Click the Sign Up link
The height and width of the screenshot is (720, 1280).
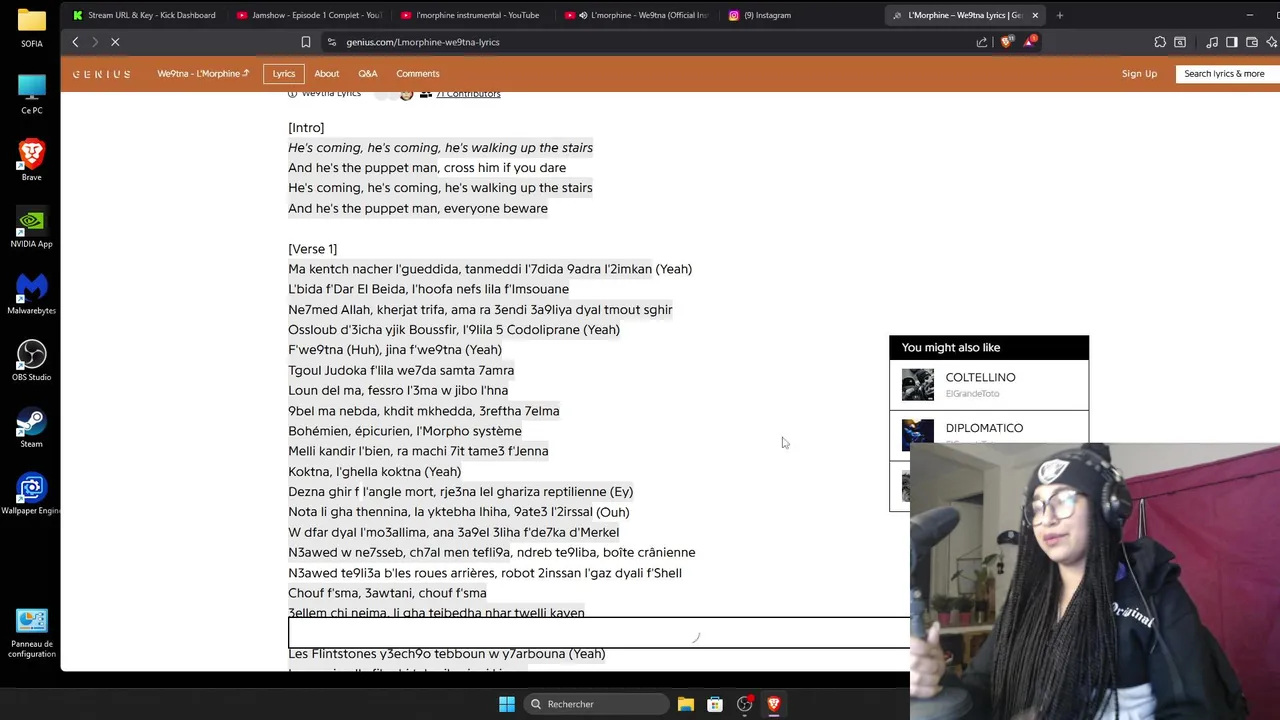click(x=1139, y=73)
